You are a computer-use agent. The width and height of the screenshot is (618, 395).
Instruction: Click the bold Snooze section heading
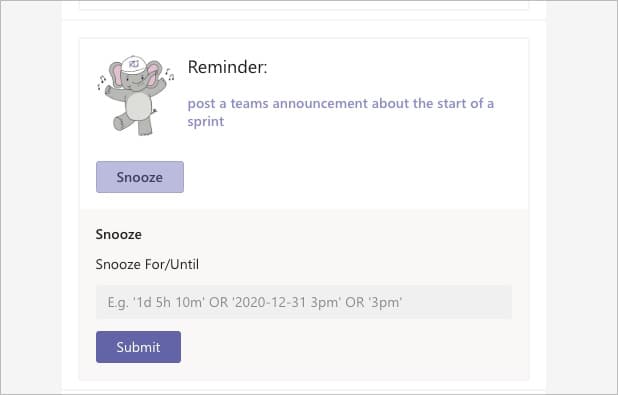coord(119,234)
